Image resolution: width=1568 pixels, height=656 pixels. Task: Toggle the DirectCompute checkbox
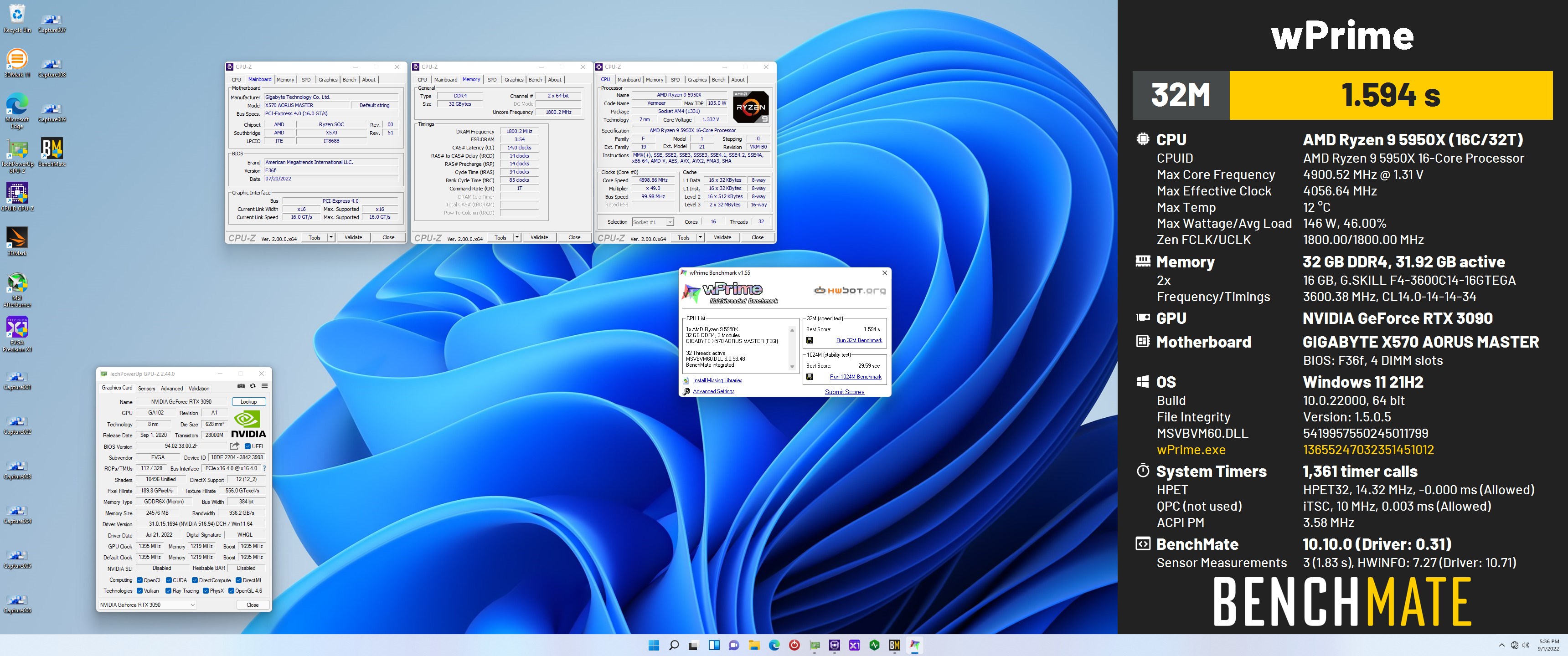pos(195,580)
